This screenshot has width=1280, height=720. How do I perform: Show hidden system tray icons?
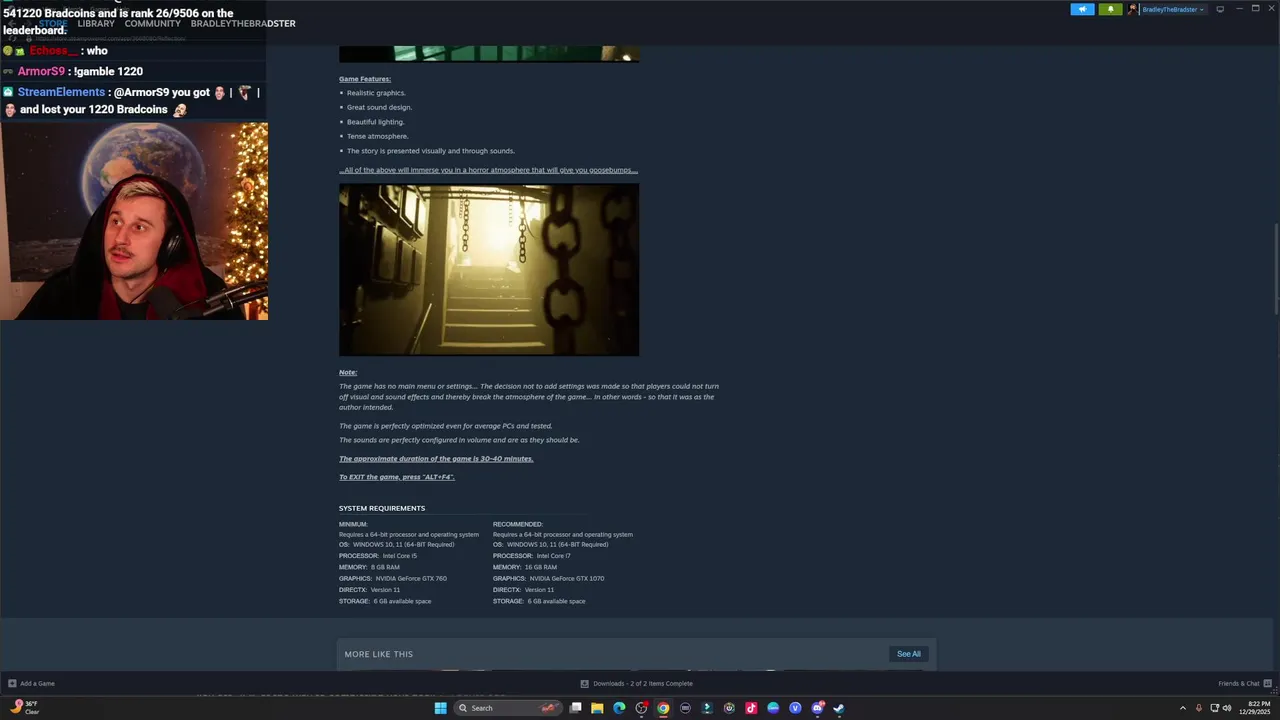coord(1183,708)
